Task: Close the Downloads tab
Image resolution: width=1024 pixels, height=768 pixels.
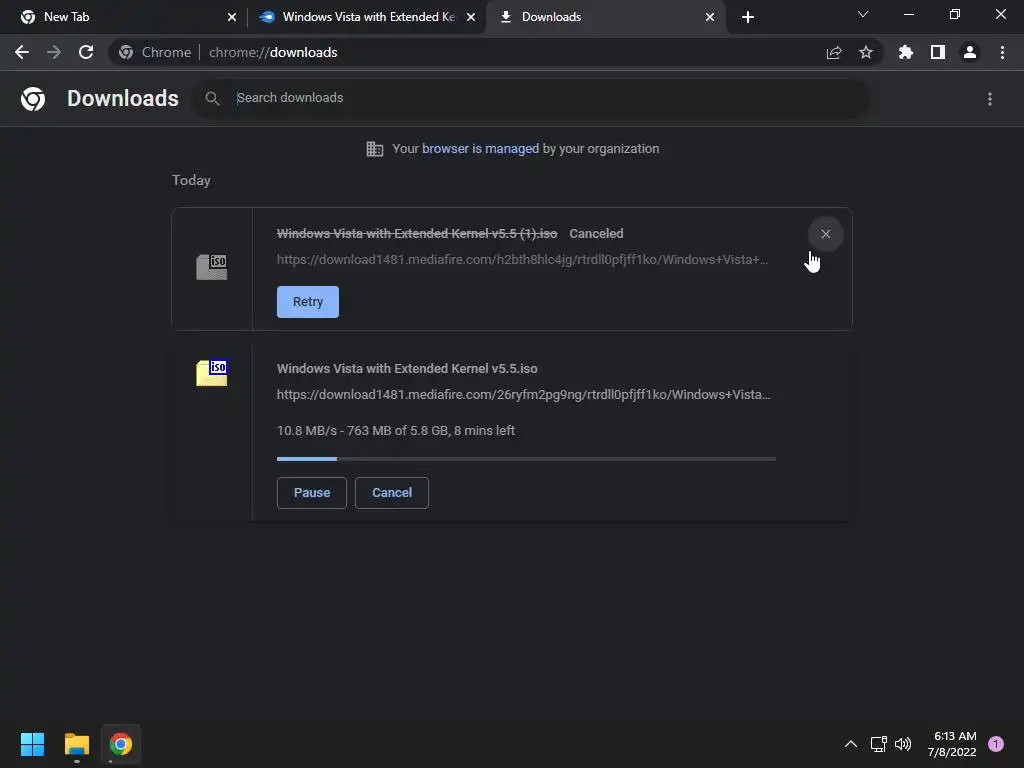Action: 710,17
